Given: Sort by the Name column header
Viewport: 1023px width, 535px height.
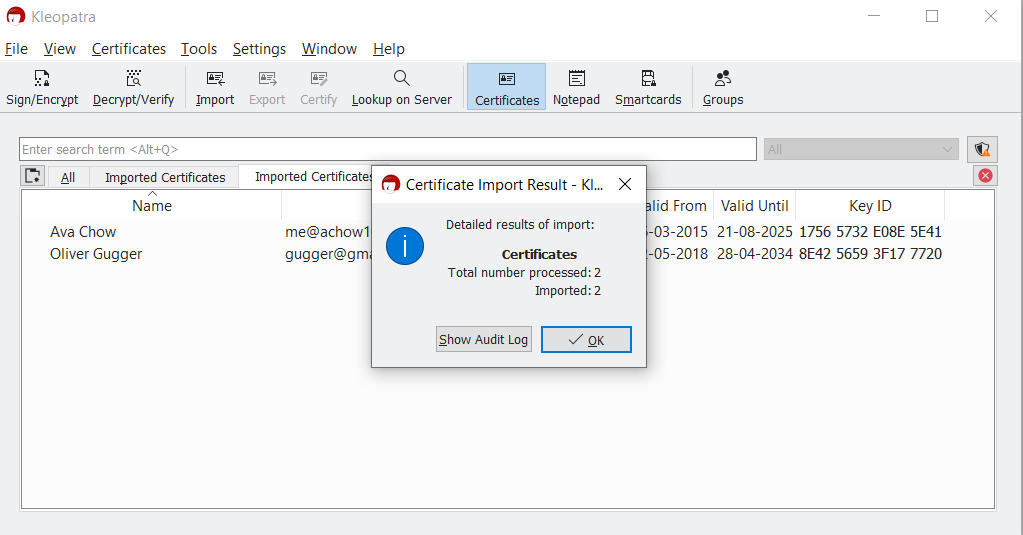Looking at the screenshot, I should (152, 206).
